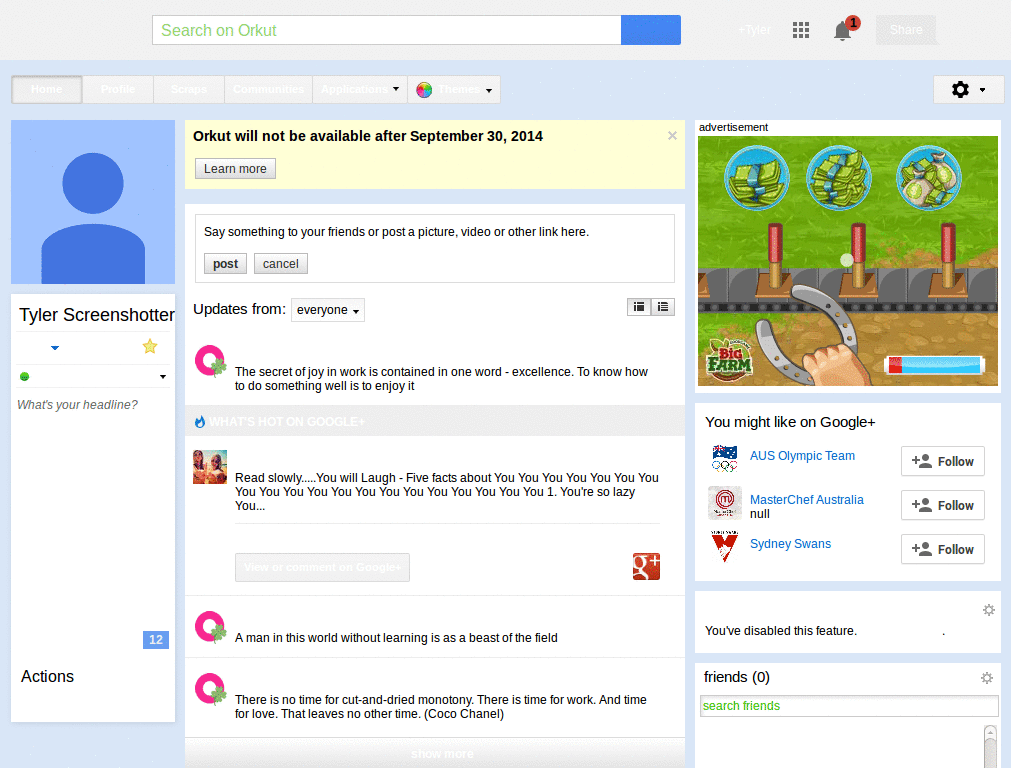This screenshot has height=768, width=1024.
Task: Dismiss the Orkut shutdown notice
Action: tap(672, 136)
